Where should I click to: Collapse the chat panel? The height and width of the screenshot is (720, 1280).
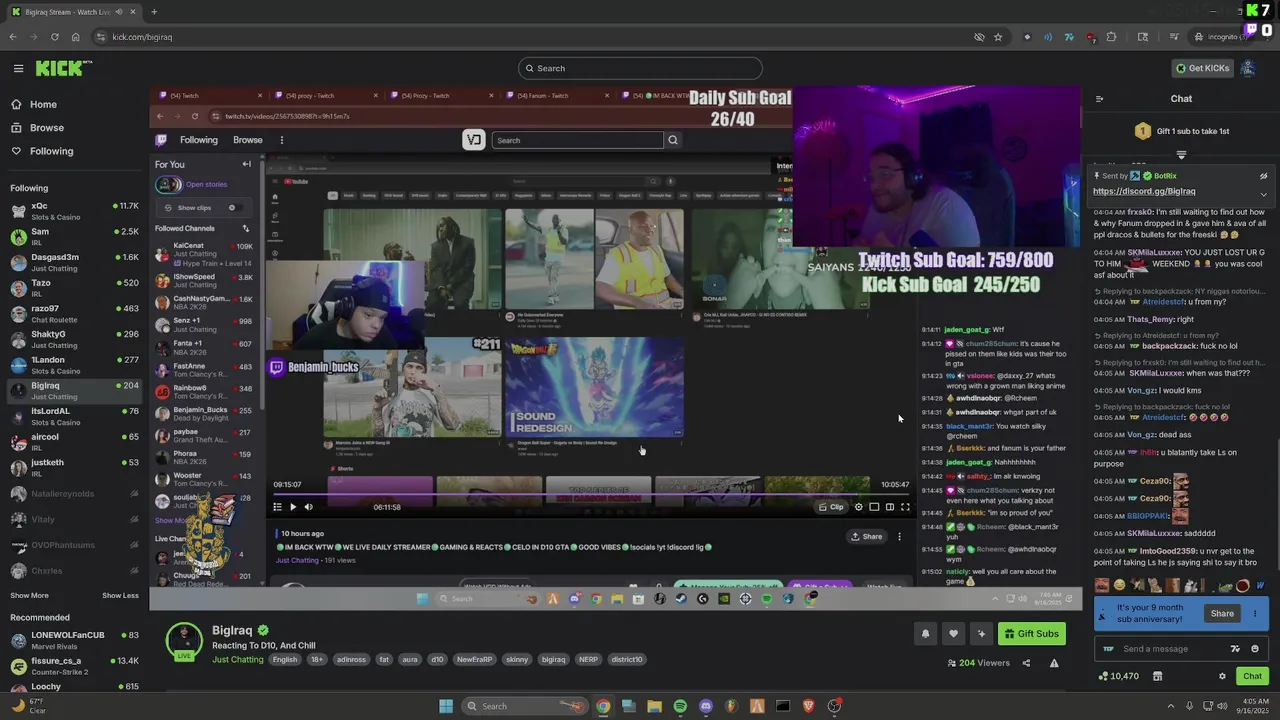click(1099, 99)
